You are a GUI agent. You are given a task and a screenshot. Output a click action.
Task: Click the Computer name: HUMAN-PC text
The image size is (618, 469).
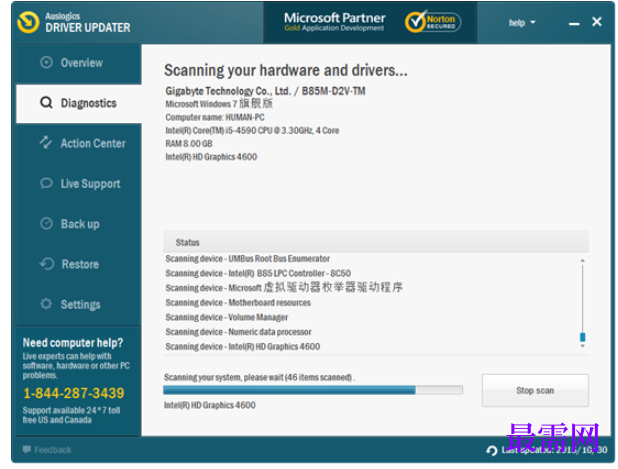click(215, 117)
